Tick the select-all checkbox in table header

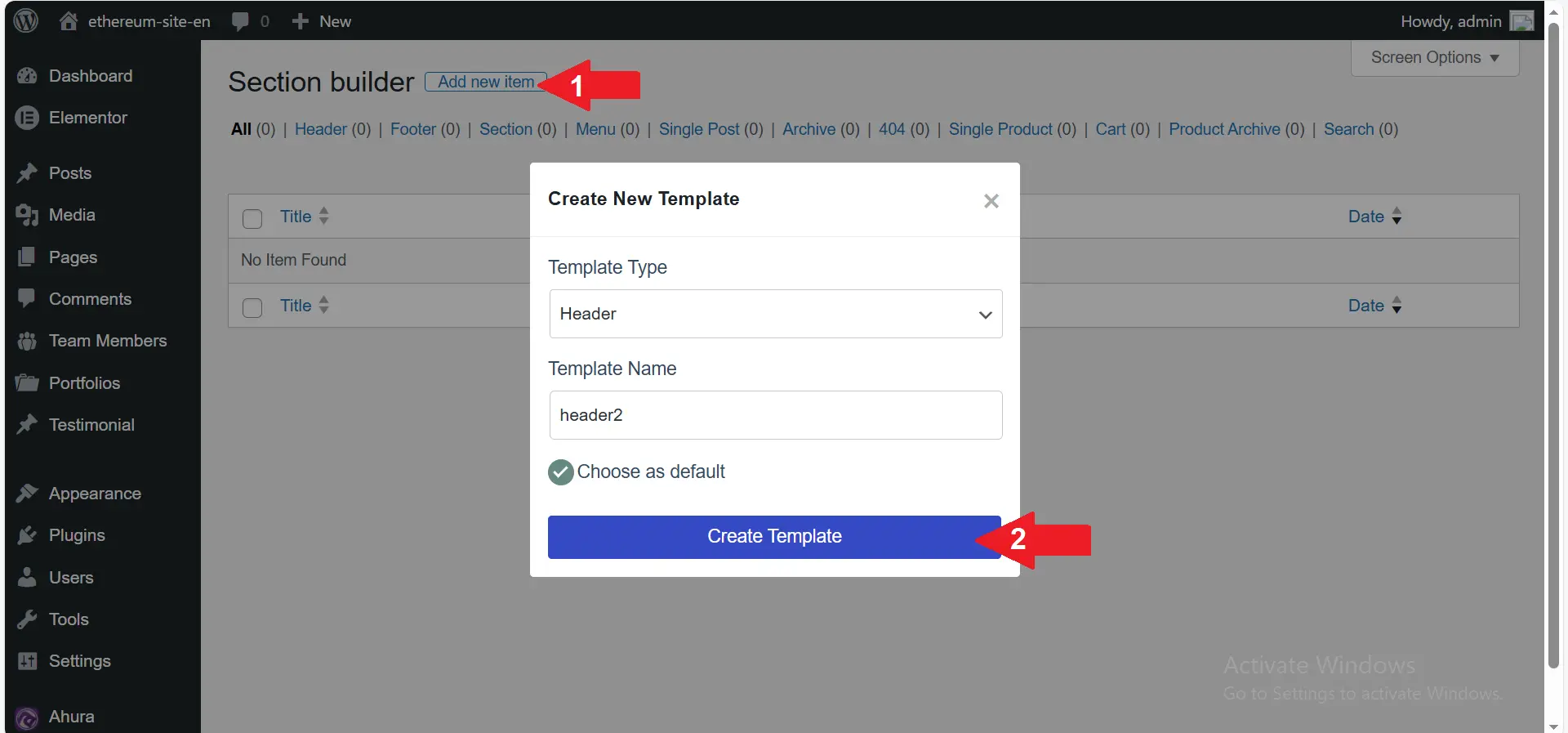point(252,218)
